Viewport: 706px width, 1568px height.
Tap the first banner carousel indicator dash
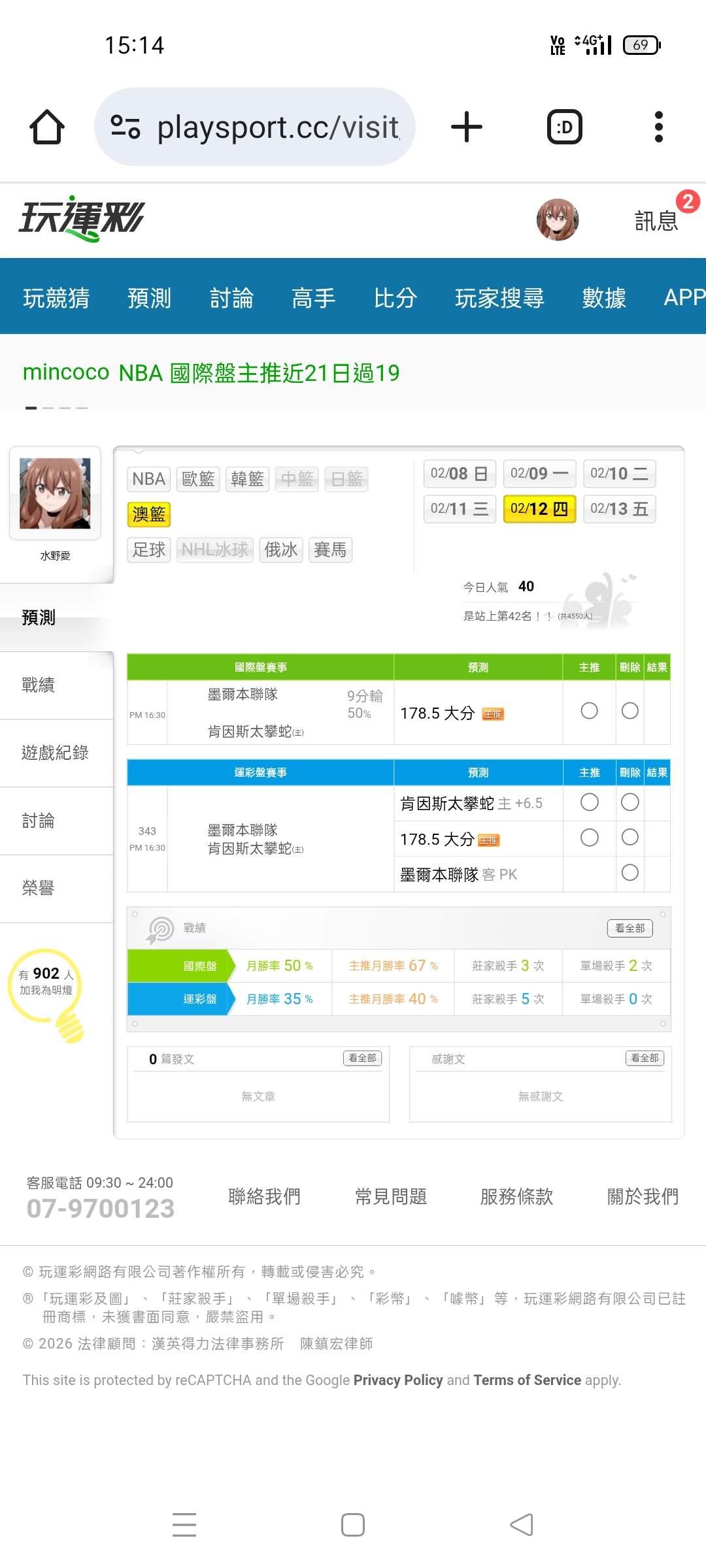[31, 408]
